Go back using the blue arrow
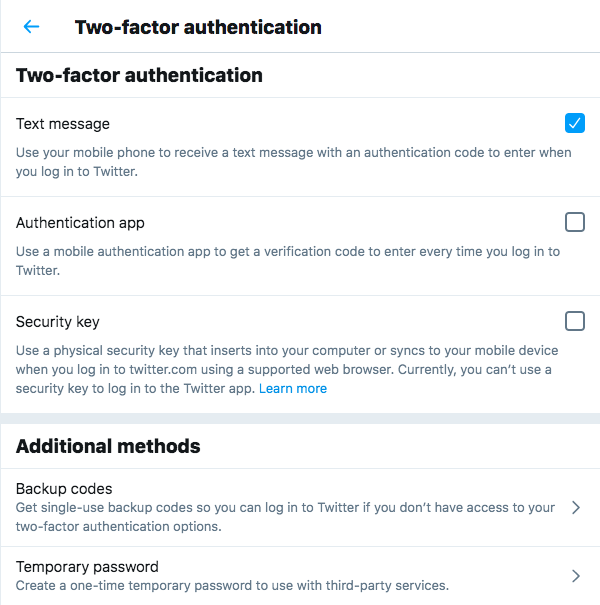The height and width of the screenshot is (605, 600). (x=31, y=27)
